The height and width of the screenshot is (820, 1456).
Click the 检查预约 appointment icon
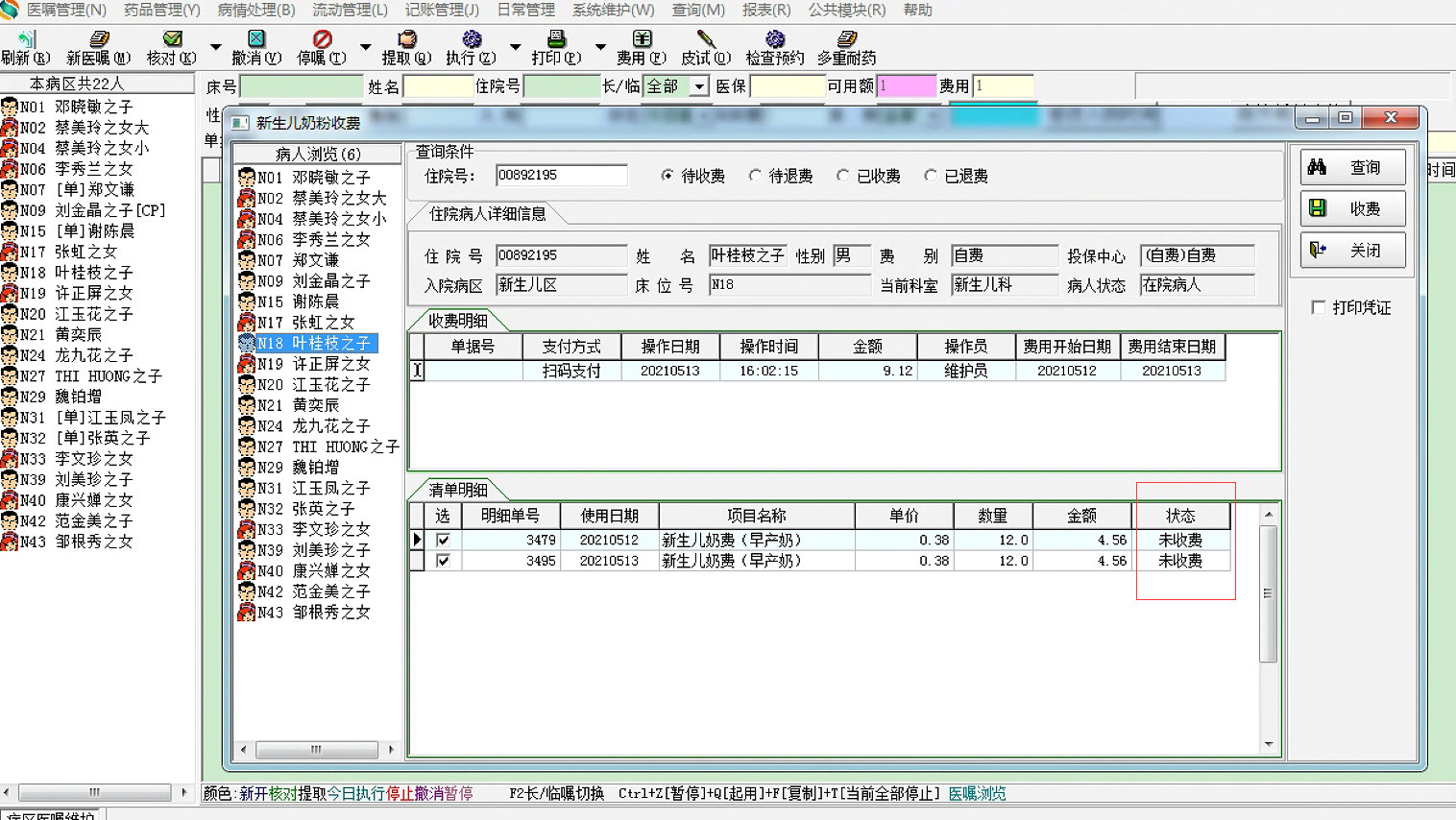(775, 39)
